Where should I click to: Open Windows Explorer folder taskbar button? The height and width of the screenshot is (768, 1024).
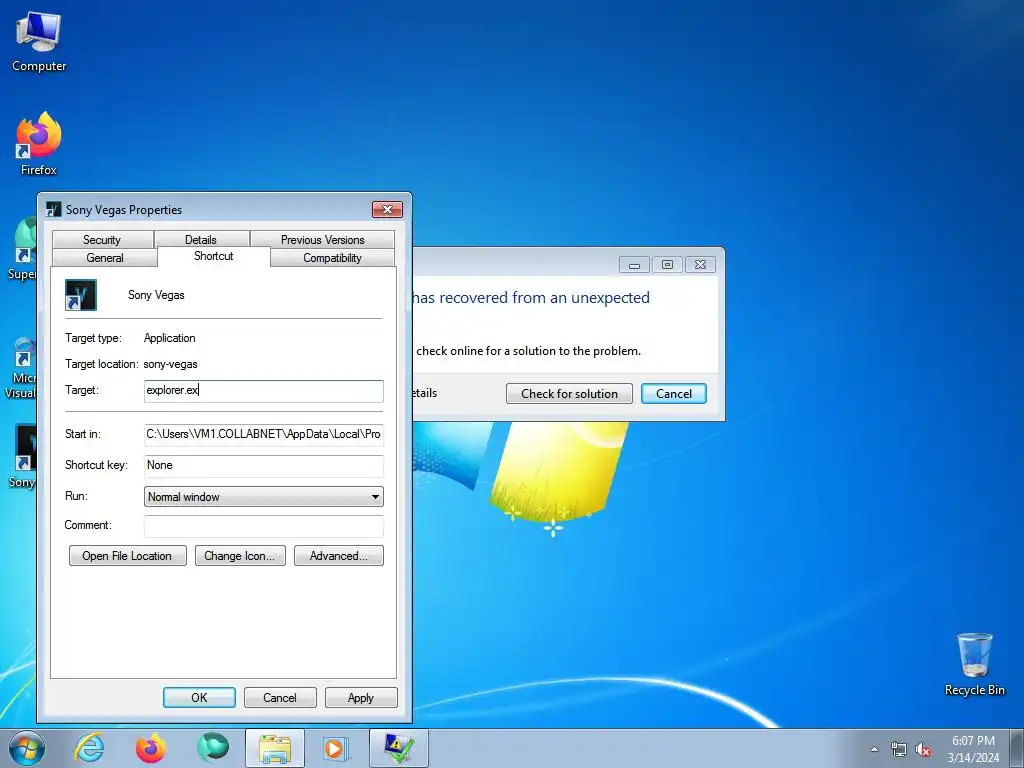point(275,748)
